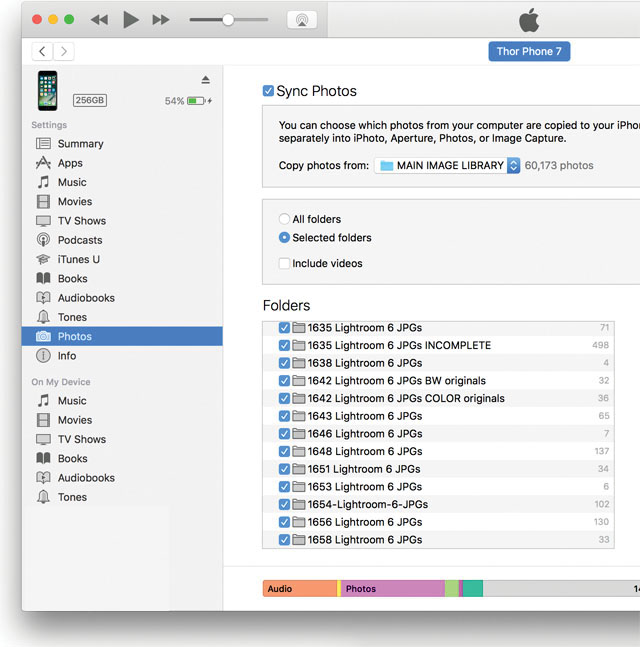Click Movies icon under On My Device
This screenshot has width=640, height=647.
point(43,420)
